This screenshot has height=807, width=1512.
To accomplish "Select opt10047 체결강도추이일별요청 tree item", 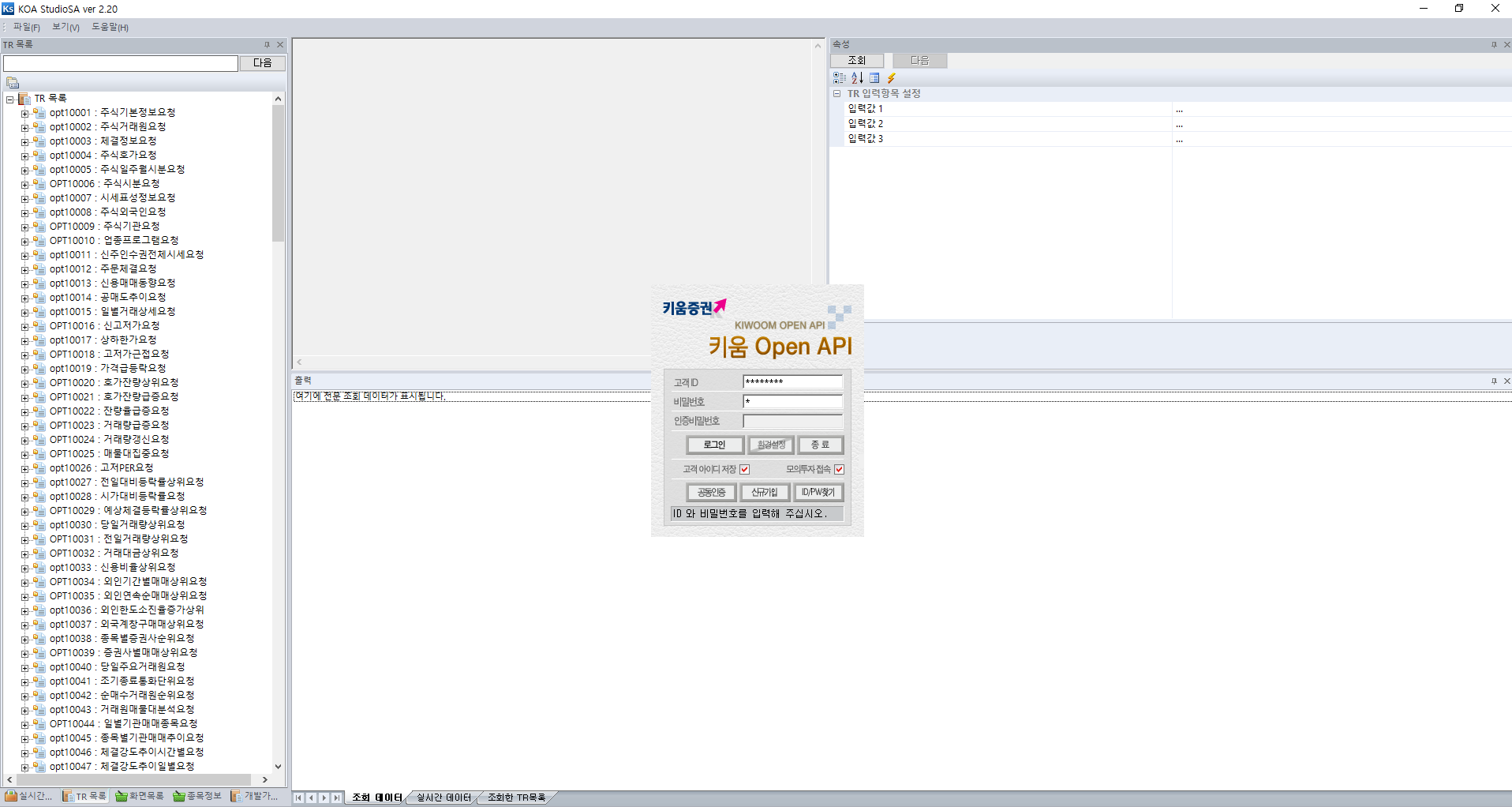I will pos(122,767).
